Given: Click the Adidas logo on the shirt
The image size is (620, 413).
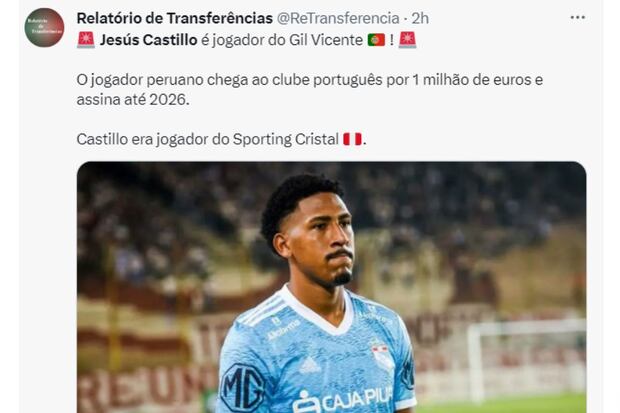Looking at the screenshot, I should [x=309, y=366].
